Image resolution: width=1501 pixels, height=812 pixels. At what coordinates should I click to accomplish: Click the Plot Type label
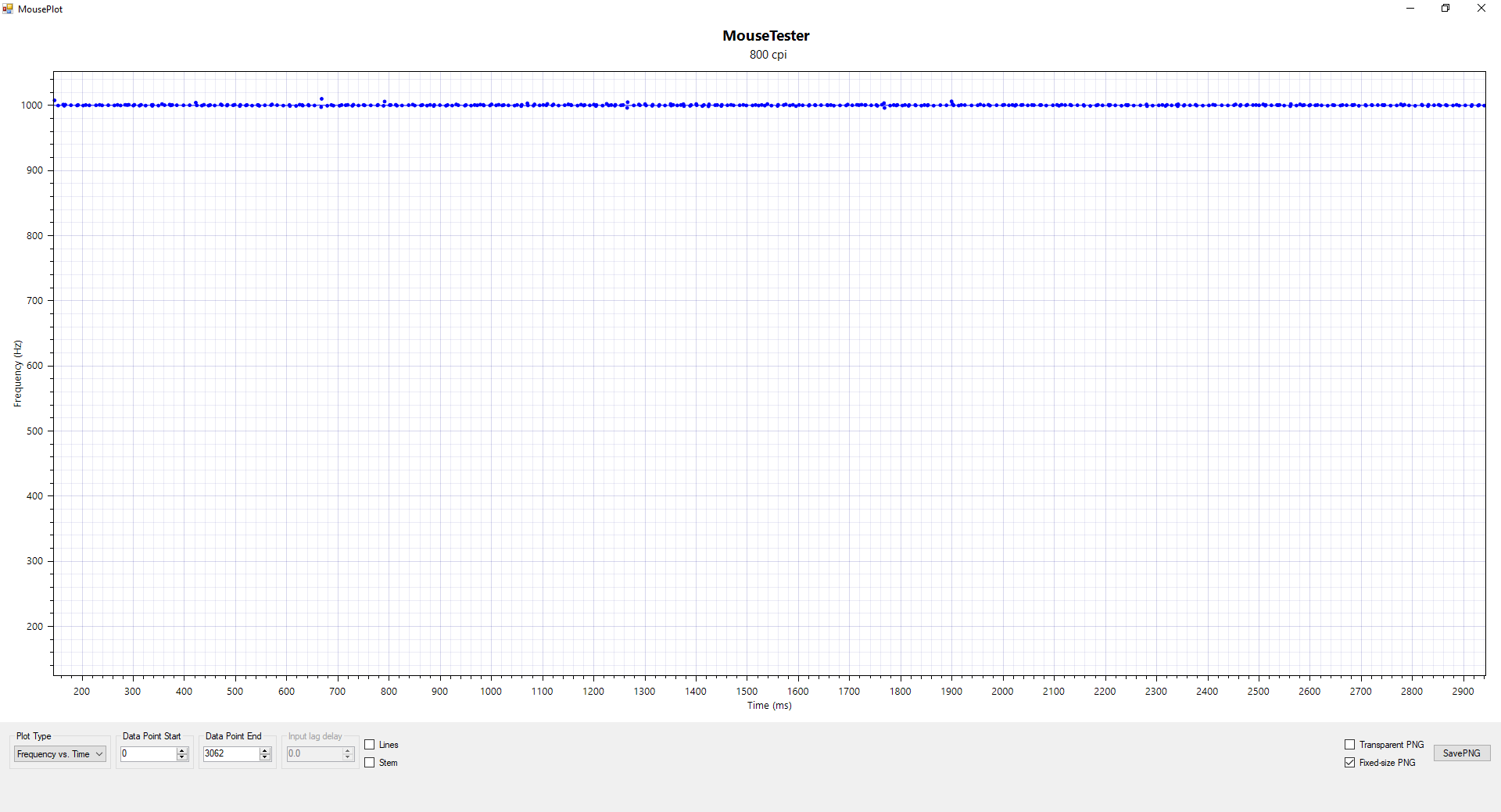coord(34,736)
